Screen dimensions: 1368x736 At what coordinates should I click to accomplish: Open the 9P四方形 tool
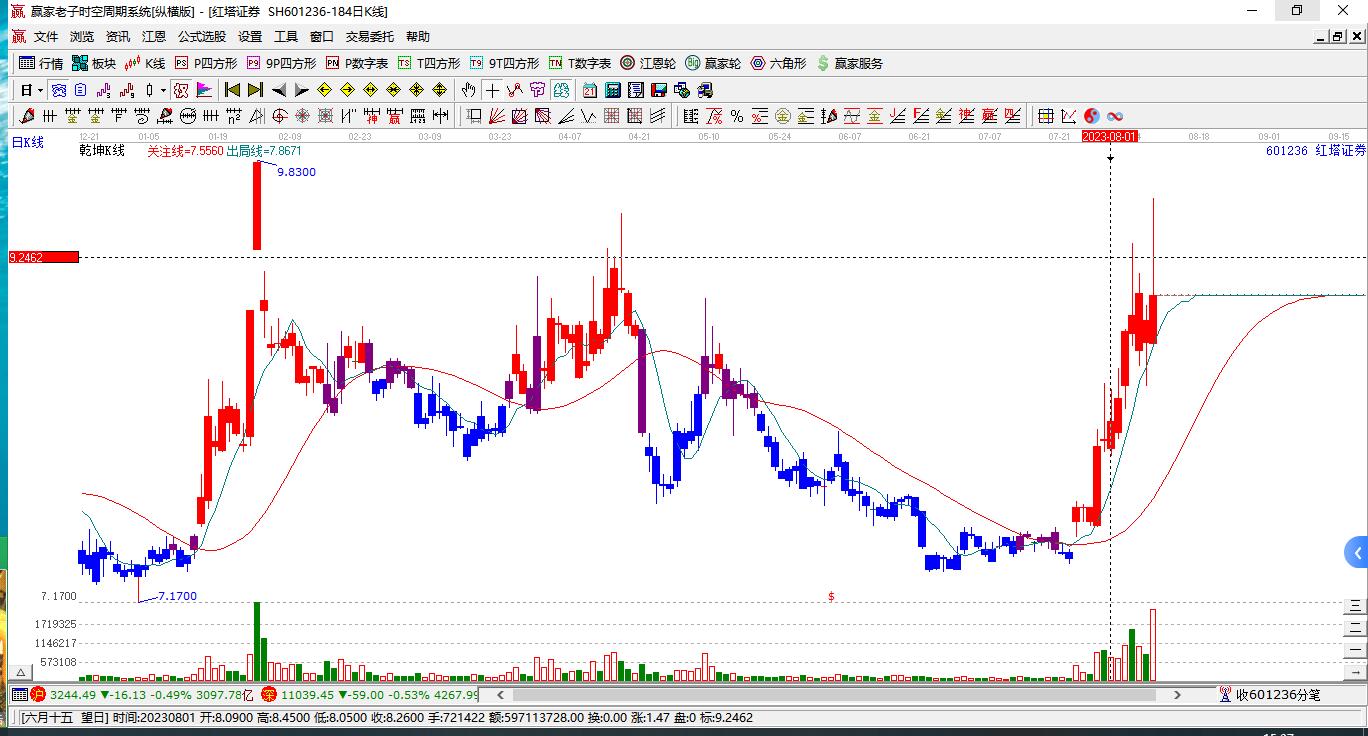tap(281, 63)
